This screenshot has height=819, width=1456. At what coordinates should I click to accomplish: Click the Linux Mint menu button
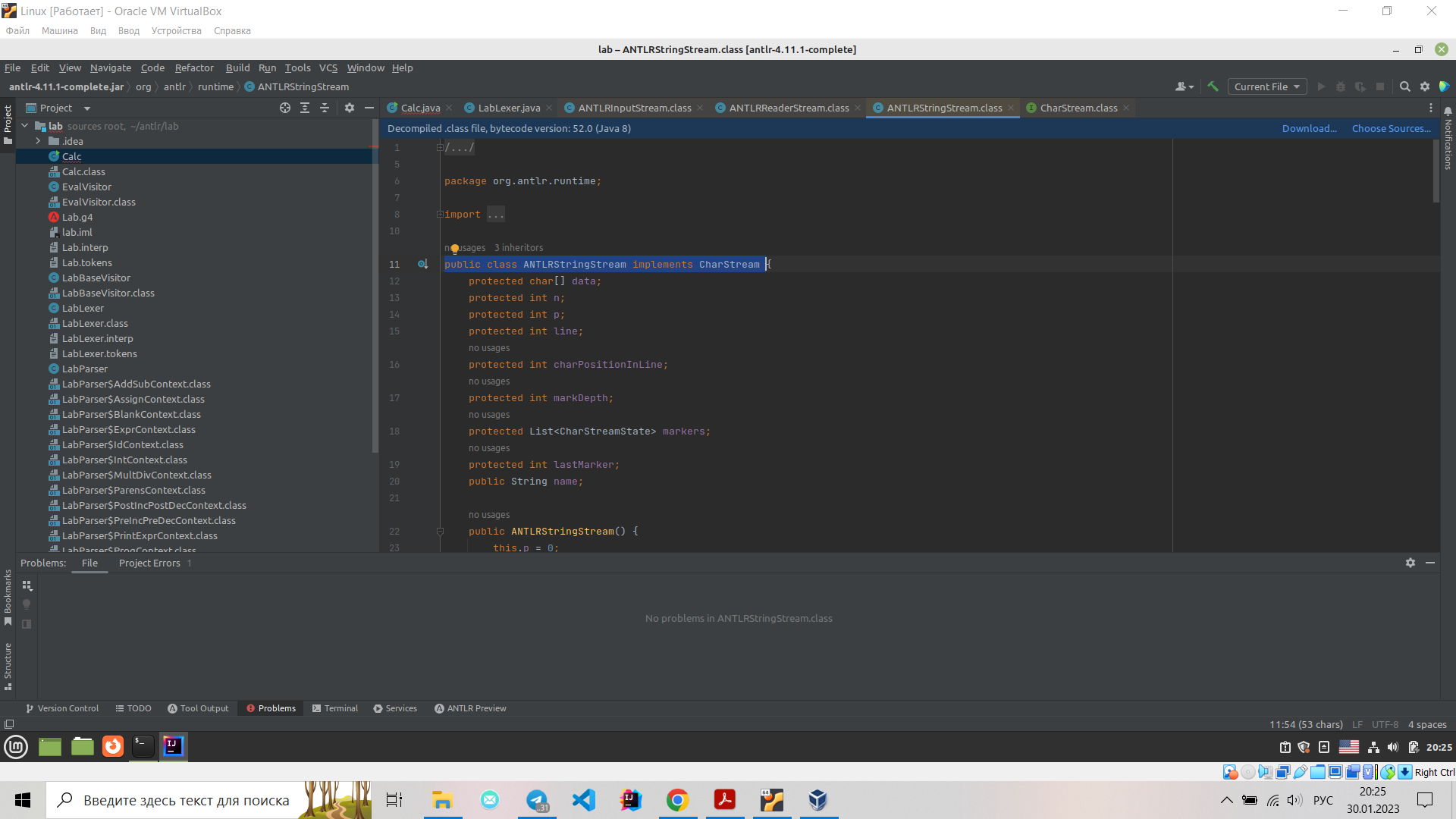(16, 747)
